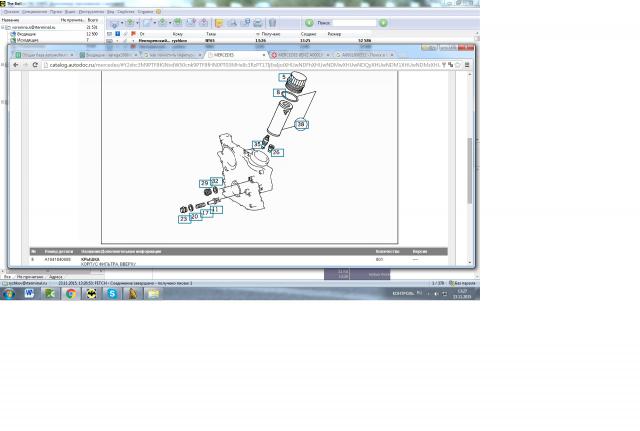640x431 pixels.
Task: Collapse the mail account folder tree
Action: (x=5, y=27)
